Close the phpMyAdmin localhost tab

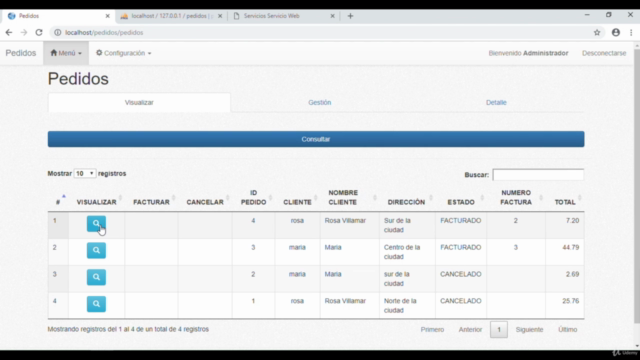click(220, 16)
